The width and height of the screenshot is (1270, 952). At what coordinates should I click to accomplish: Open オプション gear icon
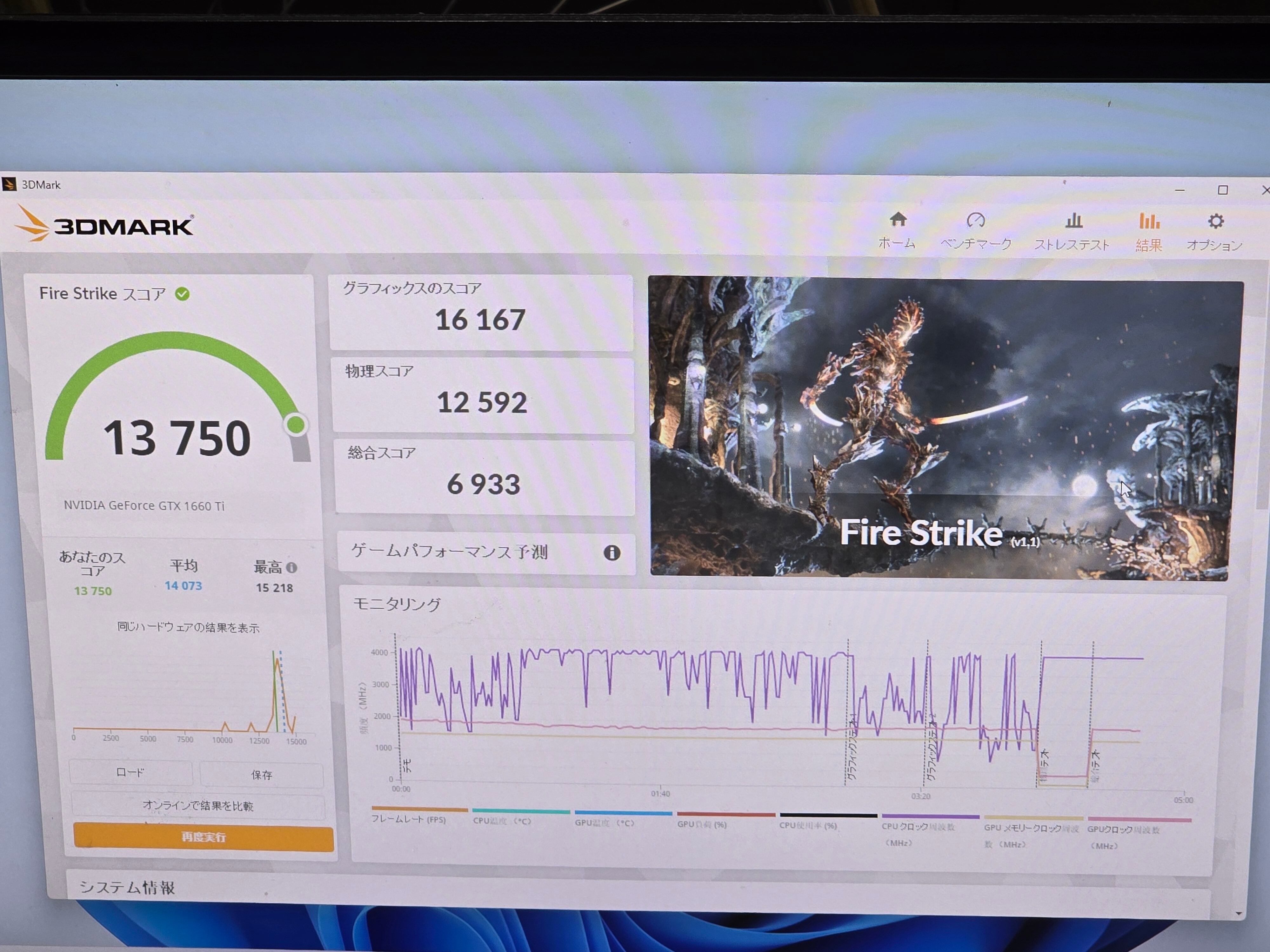pyautogui.click(x=1215, y=222)
